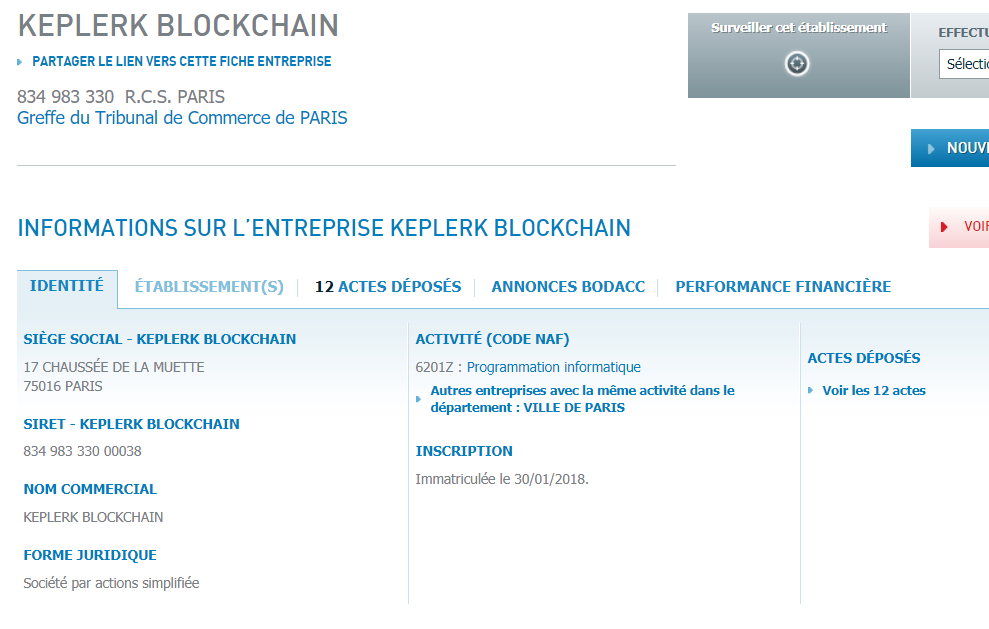The height and width of the screenshot is (629, 989).
Task: Open Greffe du Tribunal de Commerce de PARIS link
Action: point(182,118)
